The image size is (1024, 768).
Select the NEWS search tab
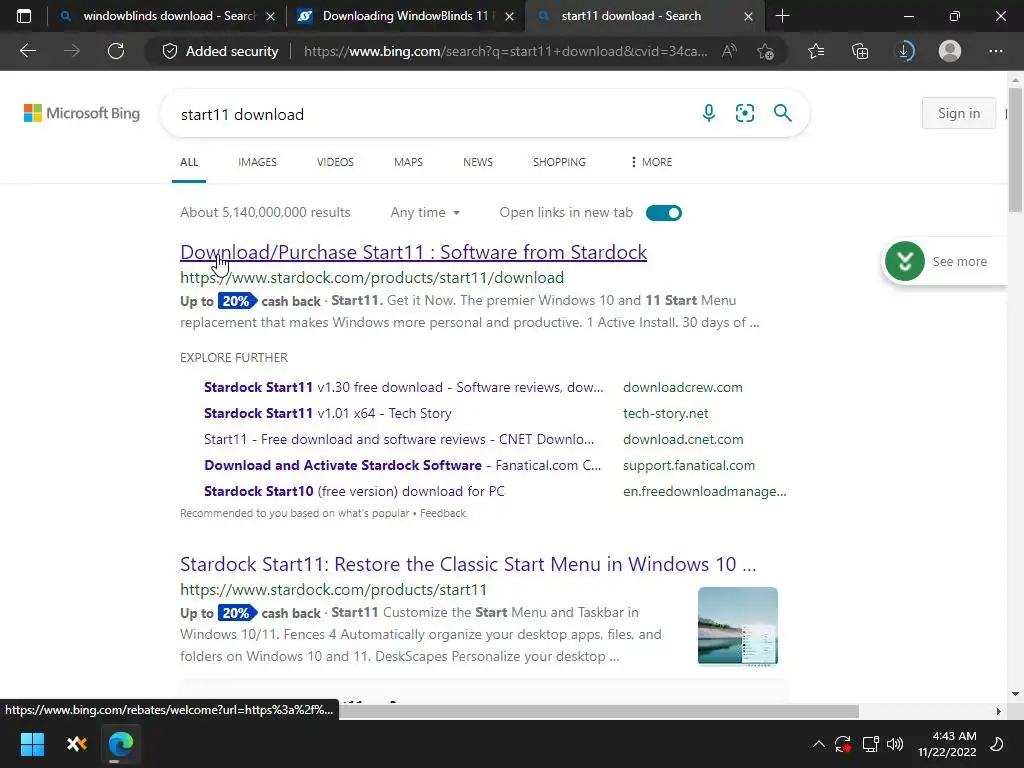[x=477, y=162]
